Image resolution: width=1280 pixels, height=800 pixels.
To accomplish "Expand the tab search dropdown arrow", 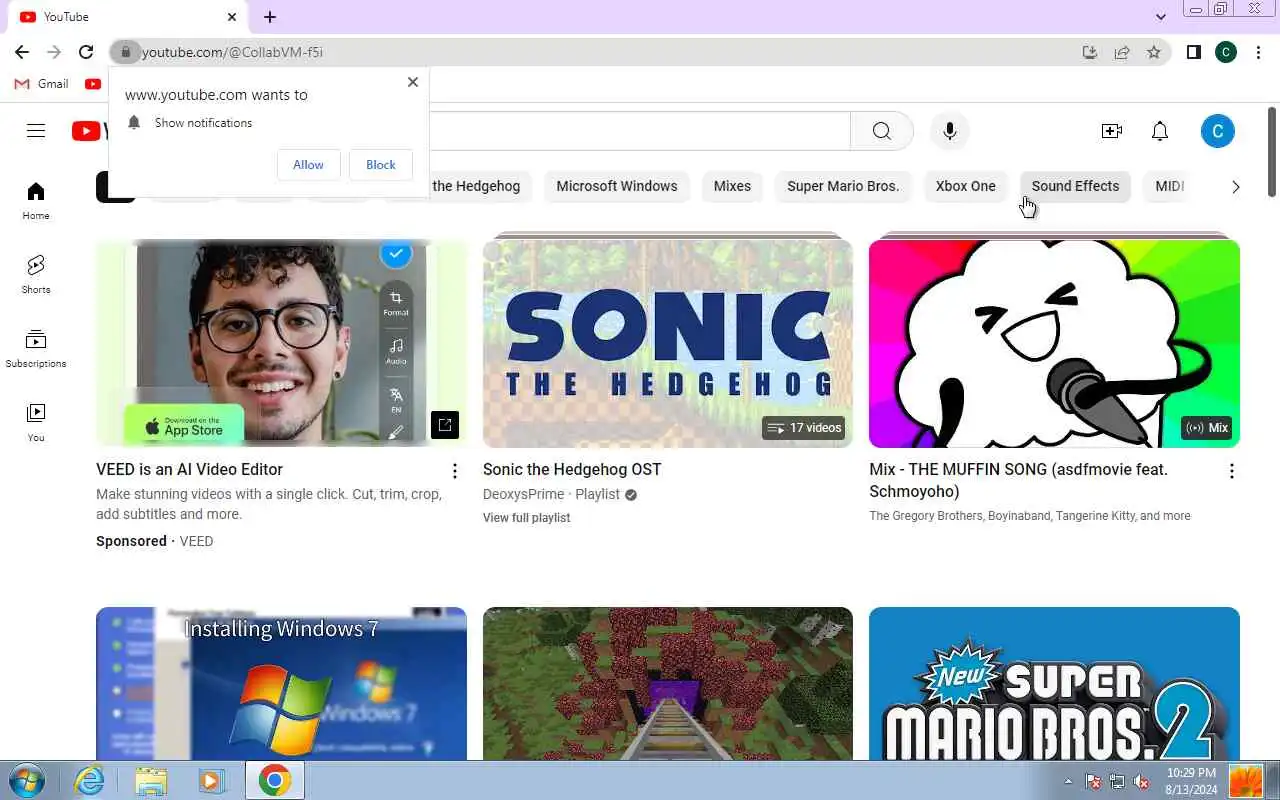I will 1161,17.
